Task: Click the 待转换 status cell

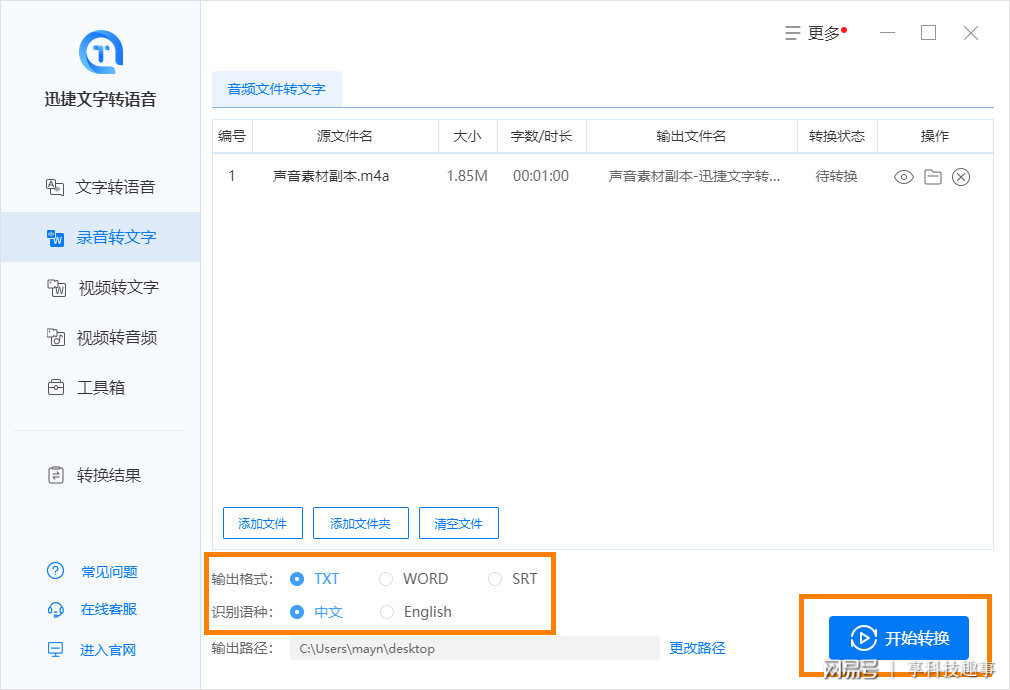Action: (x=837, y=176)
